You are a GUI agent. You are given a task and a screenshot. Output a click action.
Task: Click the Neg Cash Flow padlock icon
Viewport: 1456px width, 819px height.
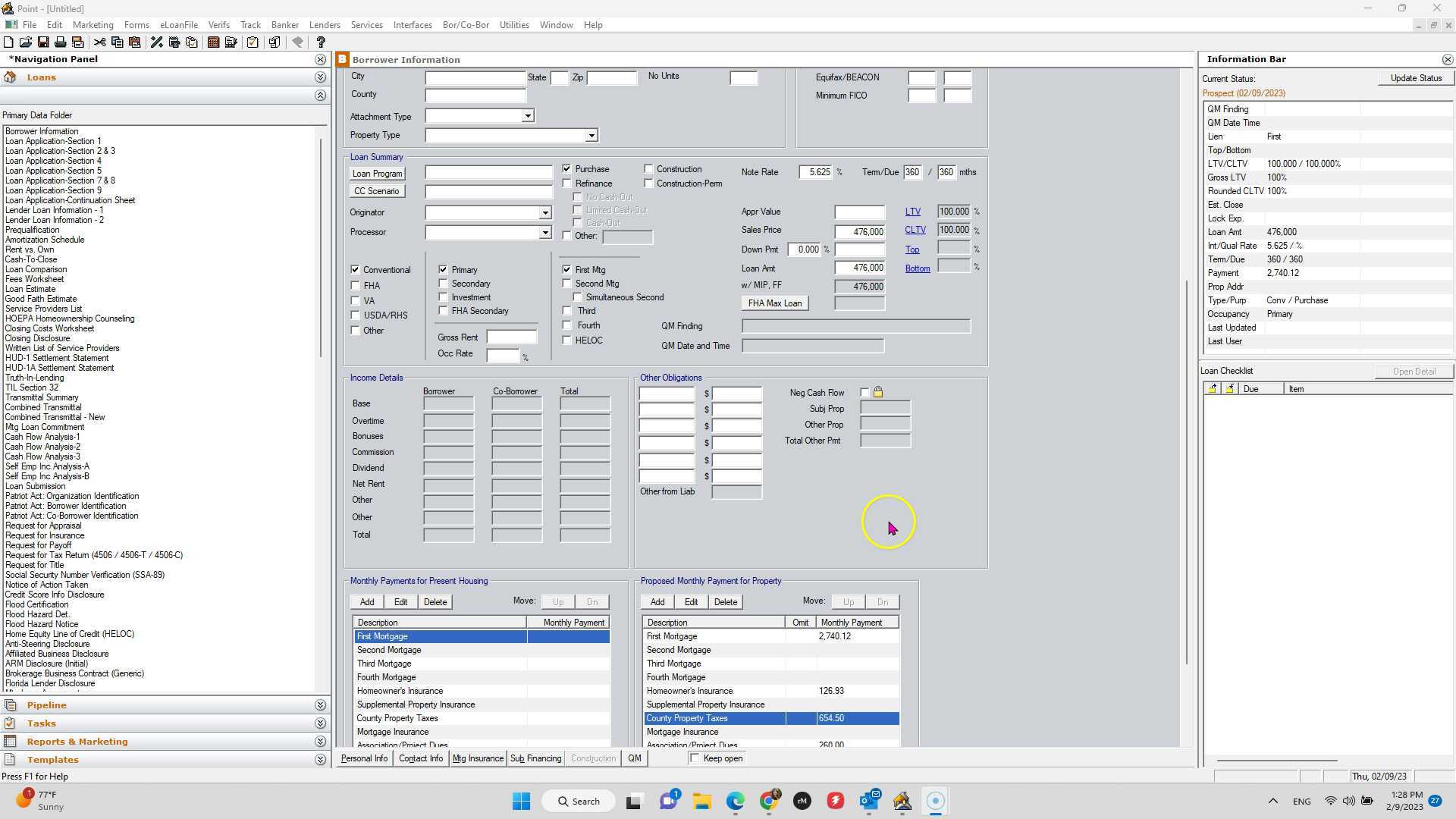(878, 393)
